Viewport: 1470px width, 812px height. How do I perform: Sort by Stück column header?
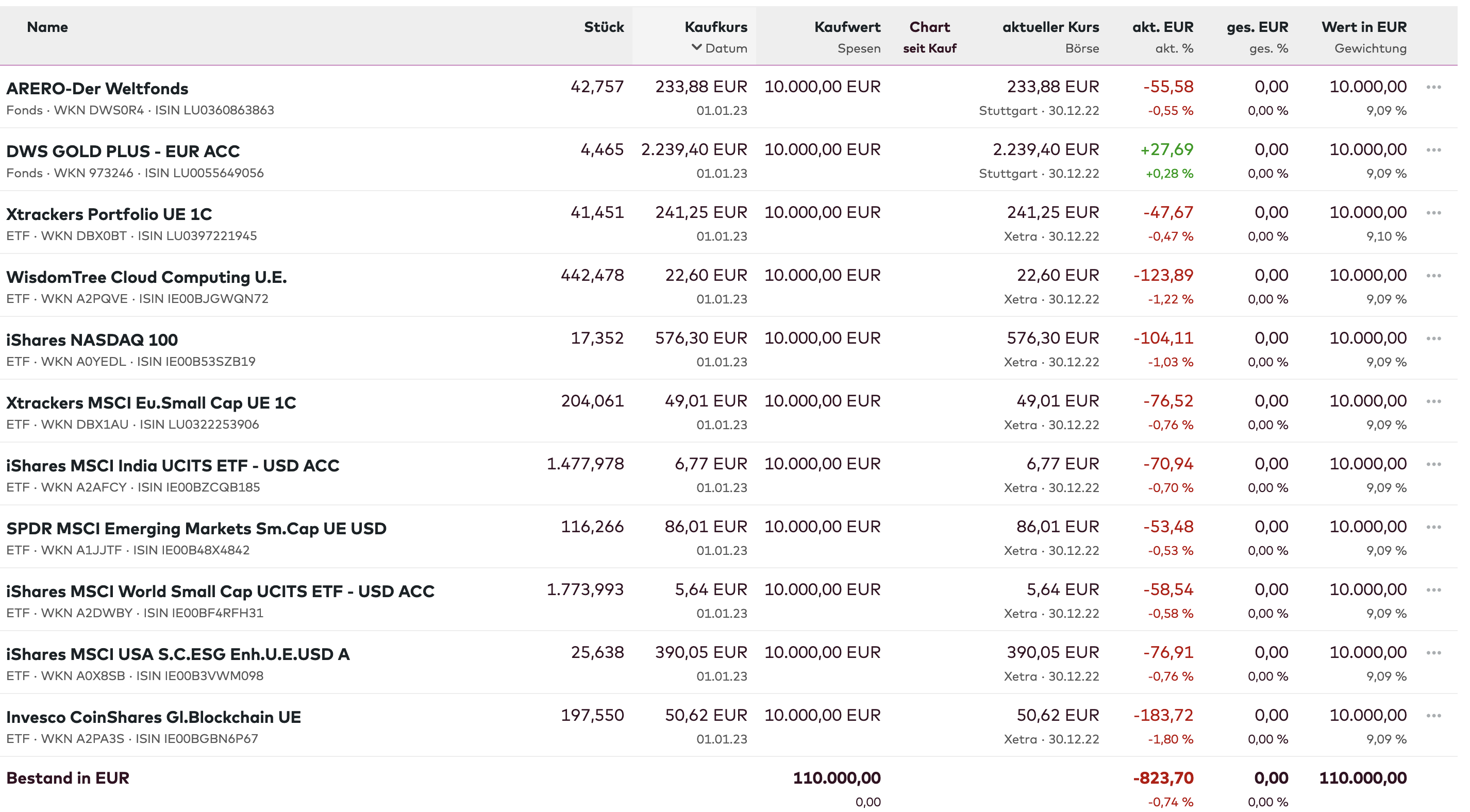(x=603, y=27)
